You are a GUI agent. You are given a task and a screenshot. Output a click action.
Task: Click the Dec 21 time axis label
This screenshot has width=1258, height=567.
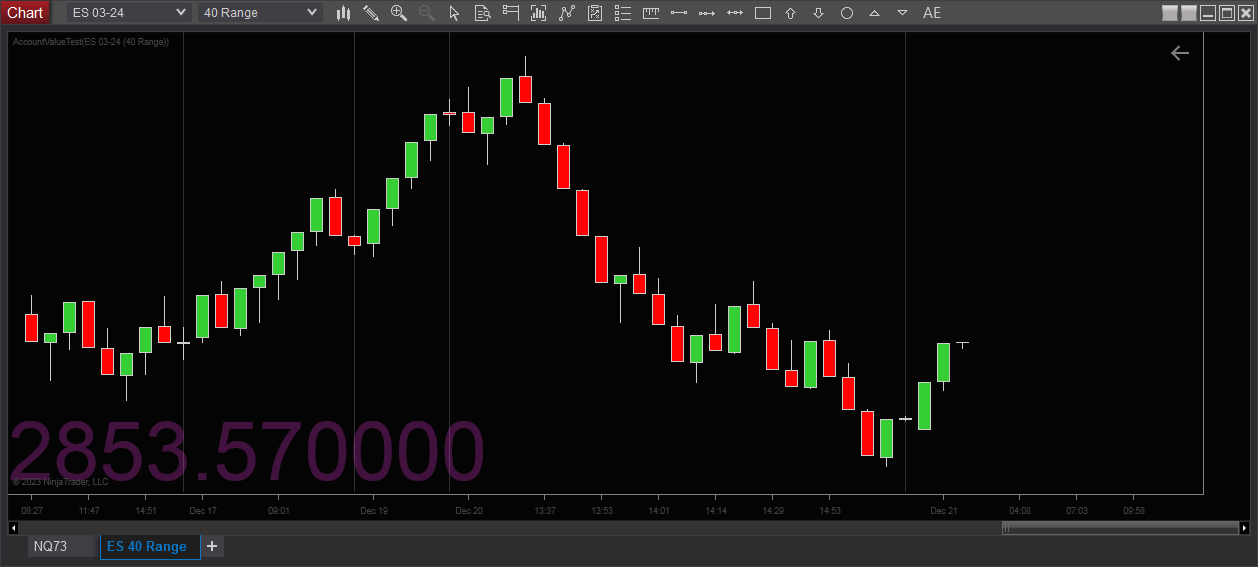[x=944, y=511]
